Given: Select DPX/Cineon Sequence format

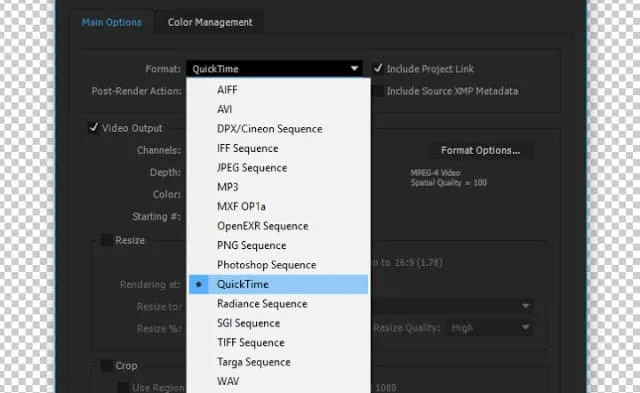Looking at the screenshot, I should (278, 129).
